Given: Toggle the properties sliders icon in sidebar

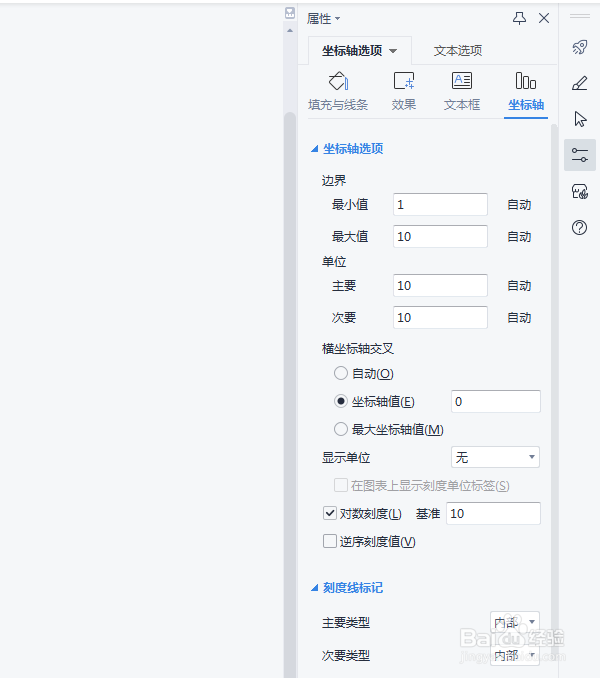Looking at the screenshot, I should pyautogui.click(x=580, y=155).
